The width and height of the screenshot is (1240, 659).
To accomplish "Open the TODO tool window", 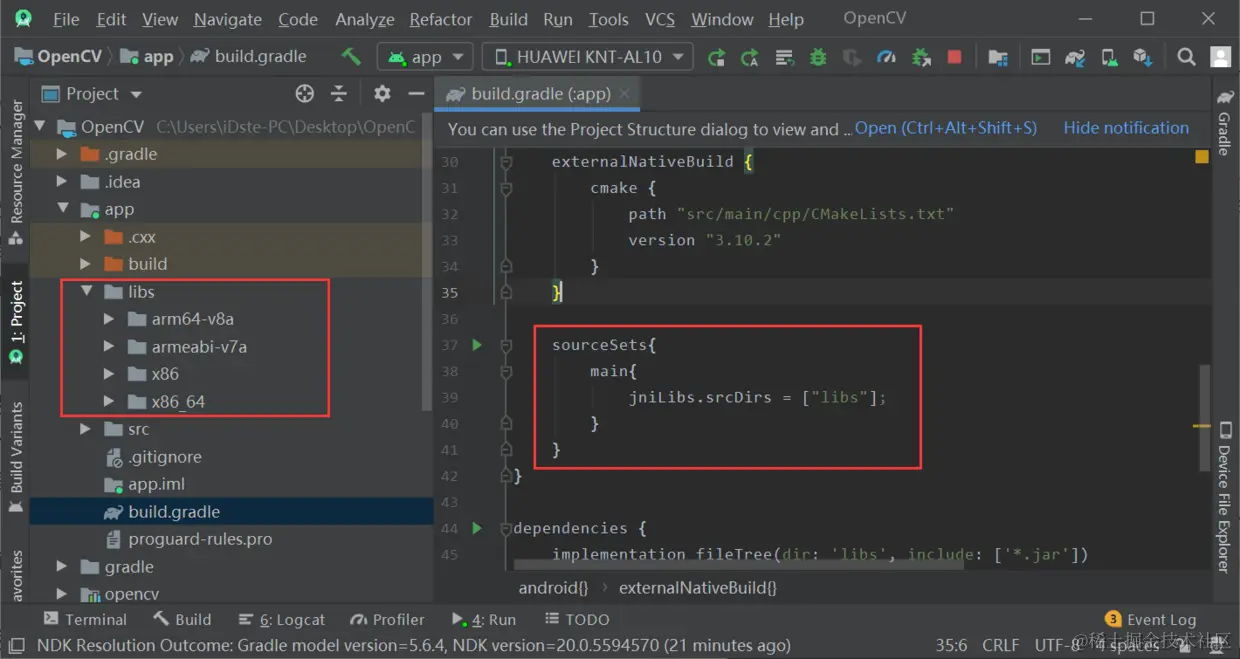I will (576, 619).
